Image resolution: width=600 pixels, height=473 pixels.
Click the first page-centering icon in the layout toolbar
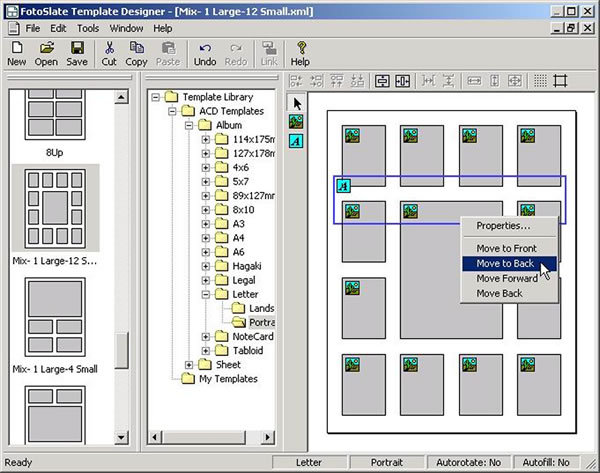[x=382, y=81]
